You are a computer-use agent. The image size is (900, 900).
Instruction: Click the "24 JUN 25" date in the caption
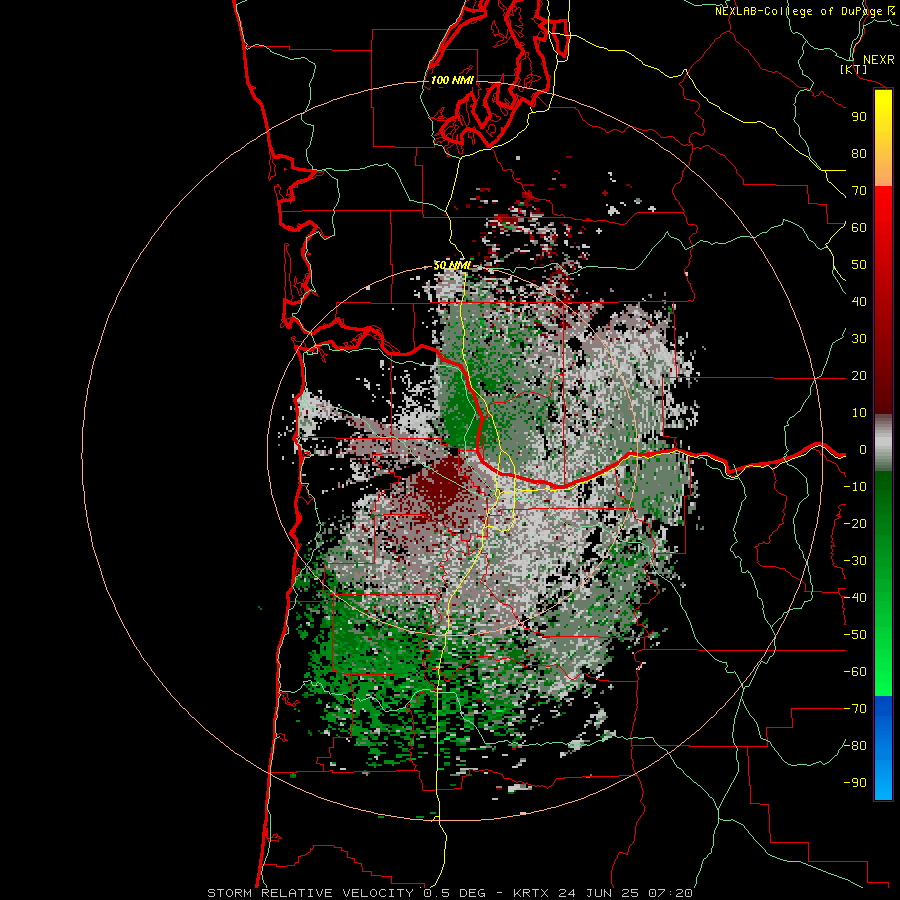[x=599, y=893]
